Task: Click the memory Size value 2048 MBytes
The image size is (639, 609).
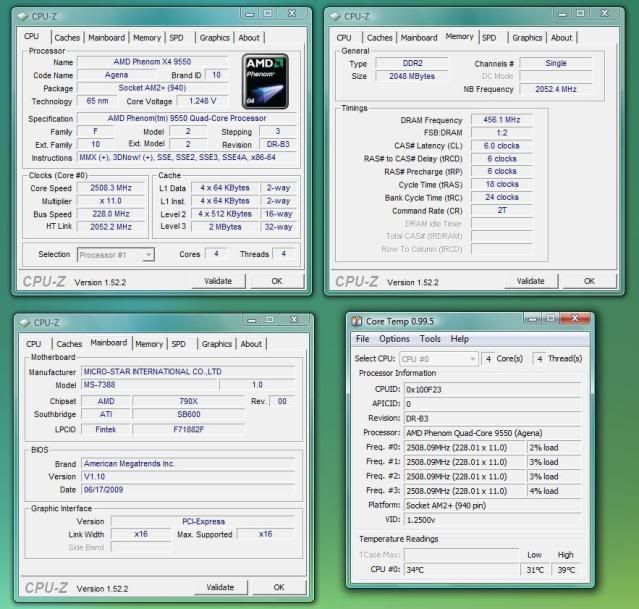Action: pos(412,76)
